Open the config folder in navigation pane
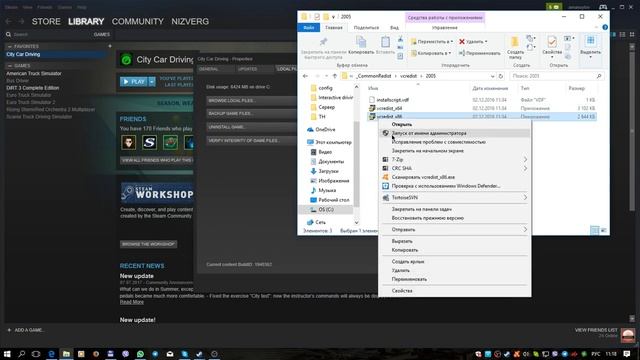Image resolution: width=640 pixels, height=360 pixels. (325, 88)
